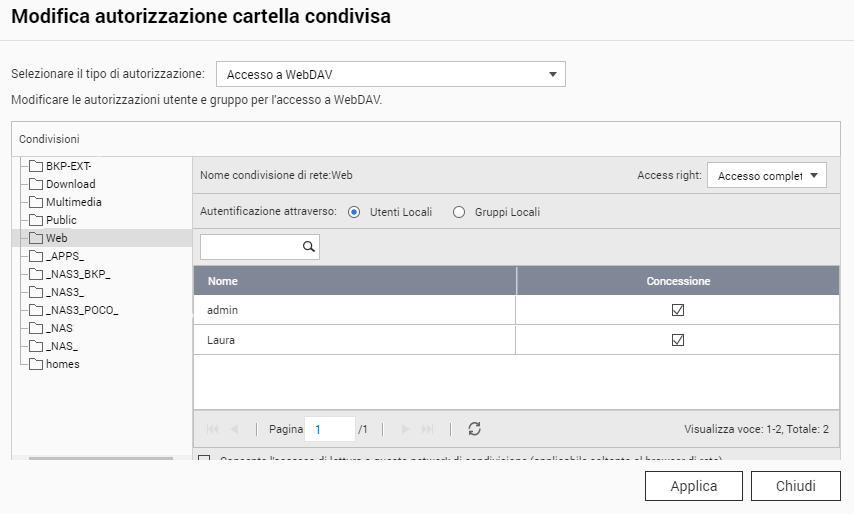Select the Utenti Locali radio button
This screenshot has width=854, height=514.
point(354,212)
